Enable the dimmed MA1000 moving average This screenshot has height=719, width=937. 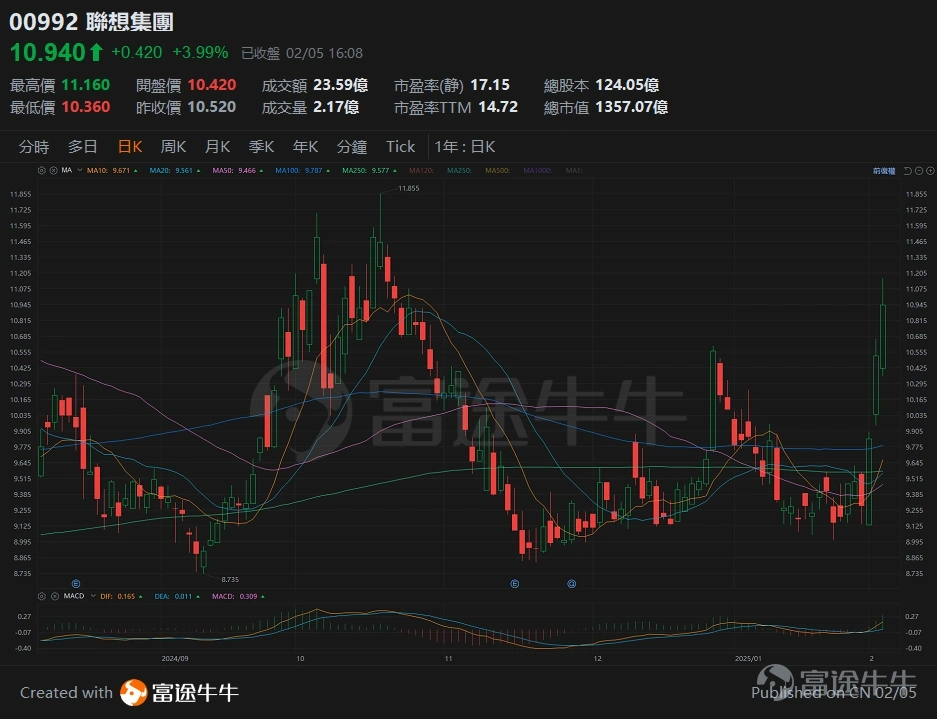(x=538, y=170)
